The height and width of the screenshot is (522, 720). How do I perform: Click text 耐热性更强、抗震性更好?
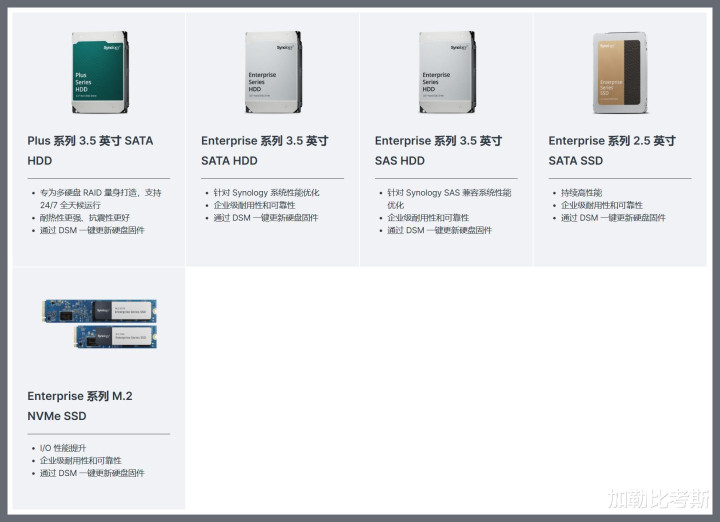(x=85, y=218)
